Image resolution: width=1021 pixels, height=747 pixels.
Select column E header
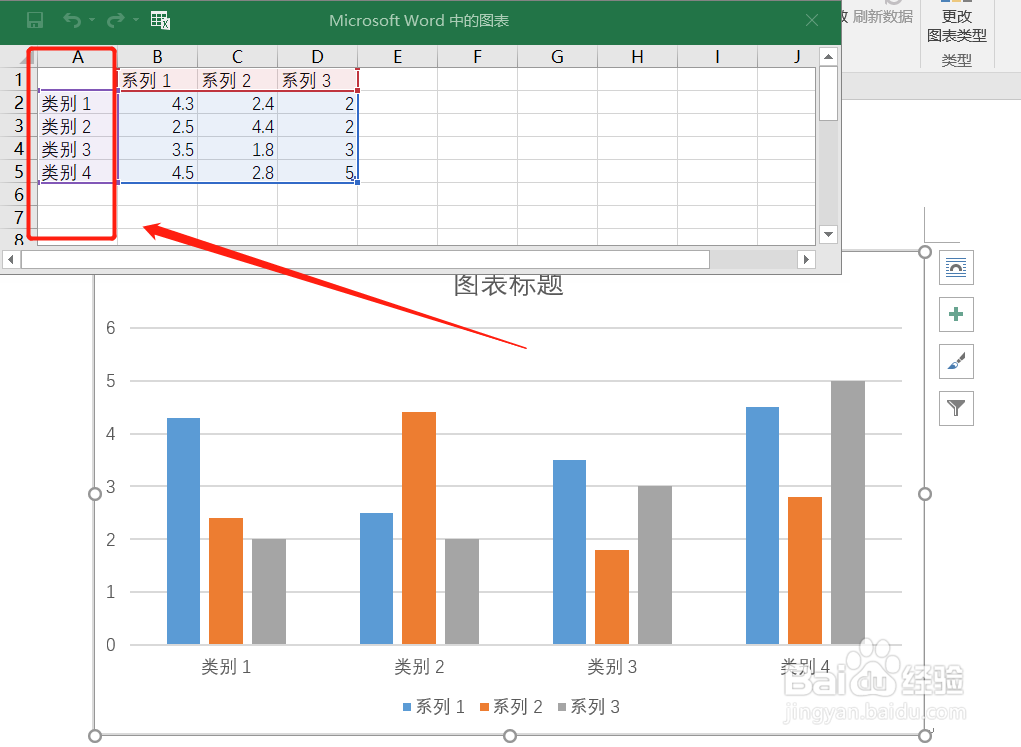coord(398,57)
